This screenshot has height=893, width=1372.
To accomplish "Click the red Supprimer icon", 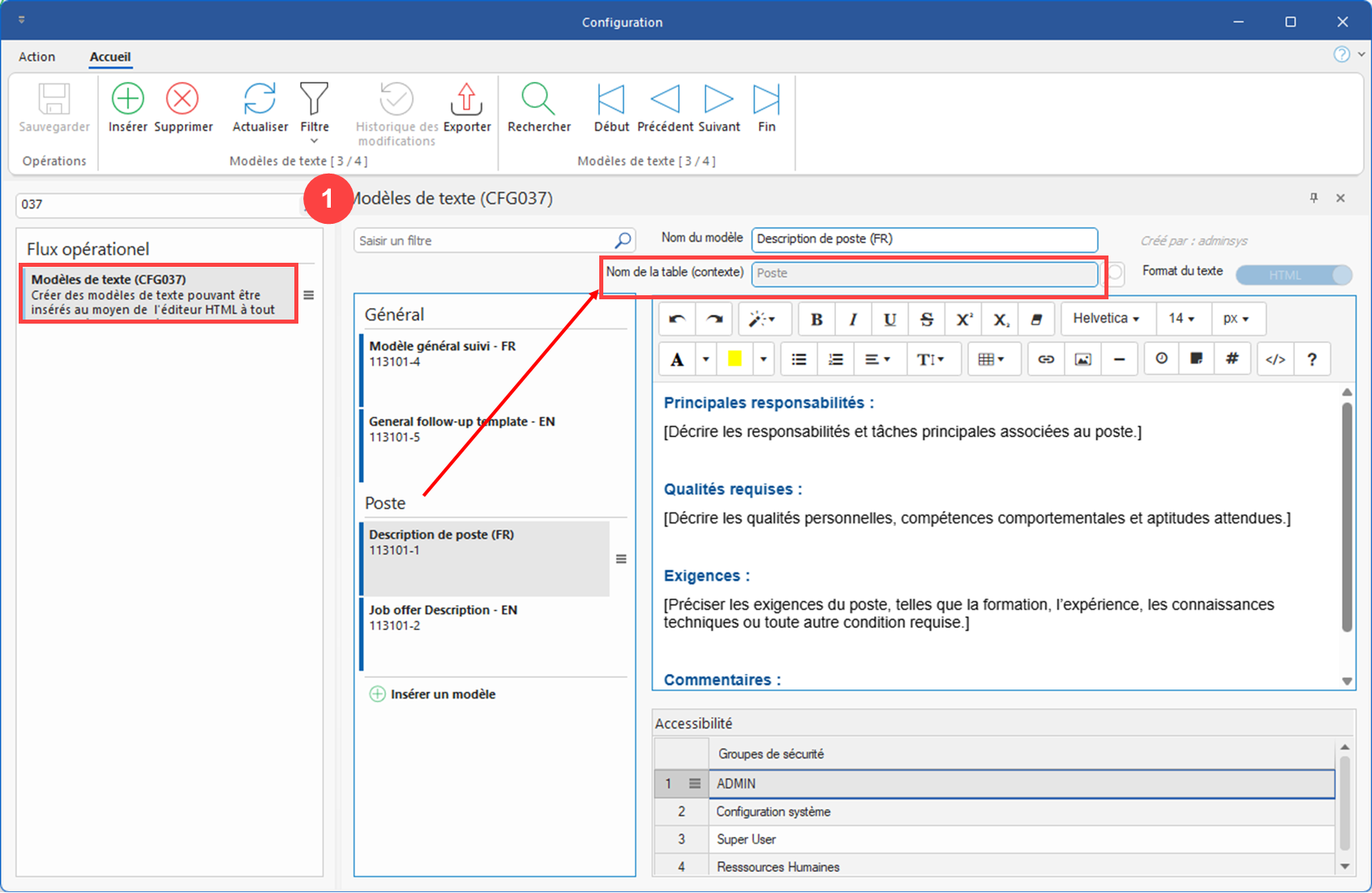I will [x=182, y=99].
